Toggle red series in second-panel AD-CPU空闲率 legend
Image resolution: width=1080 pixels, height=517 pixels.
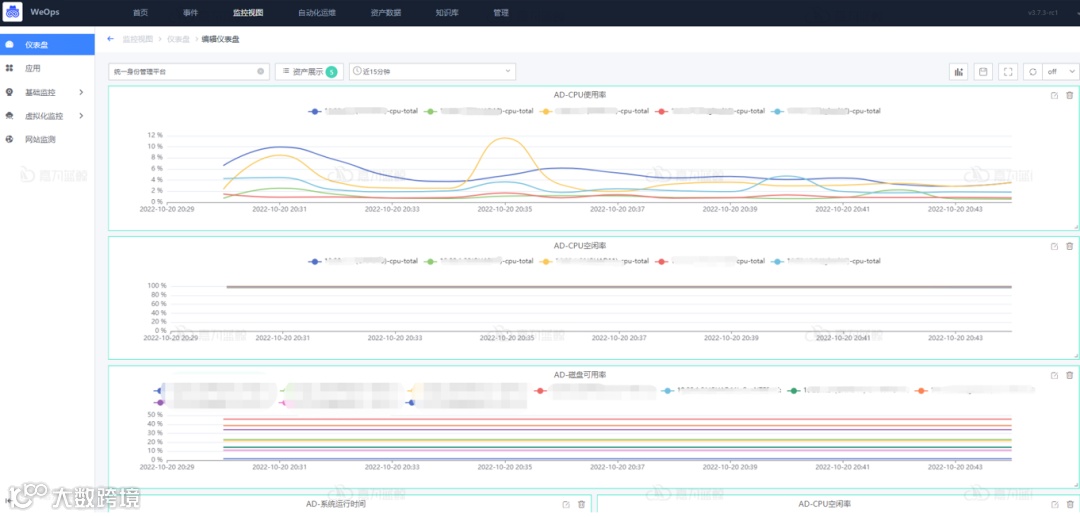click(710, 262)
